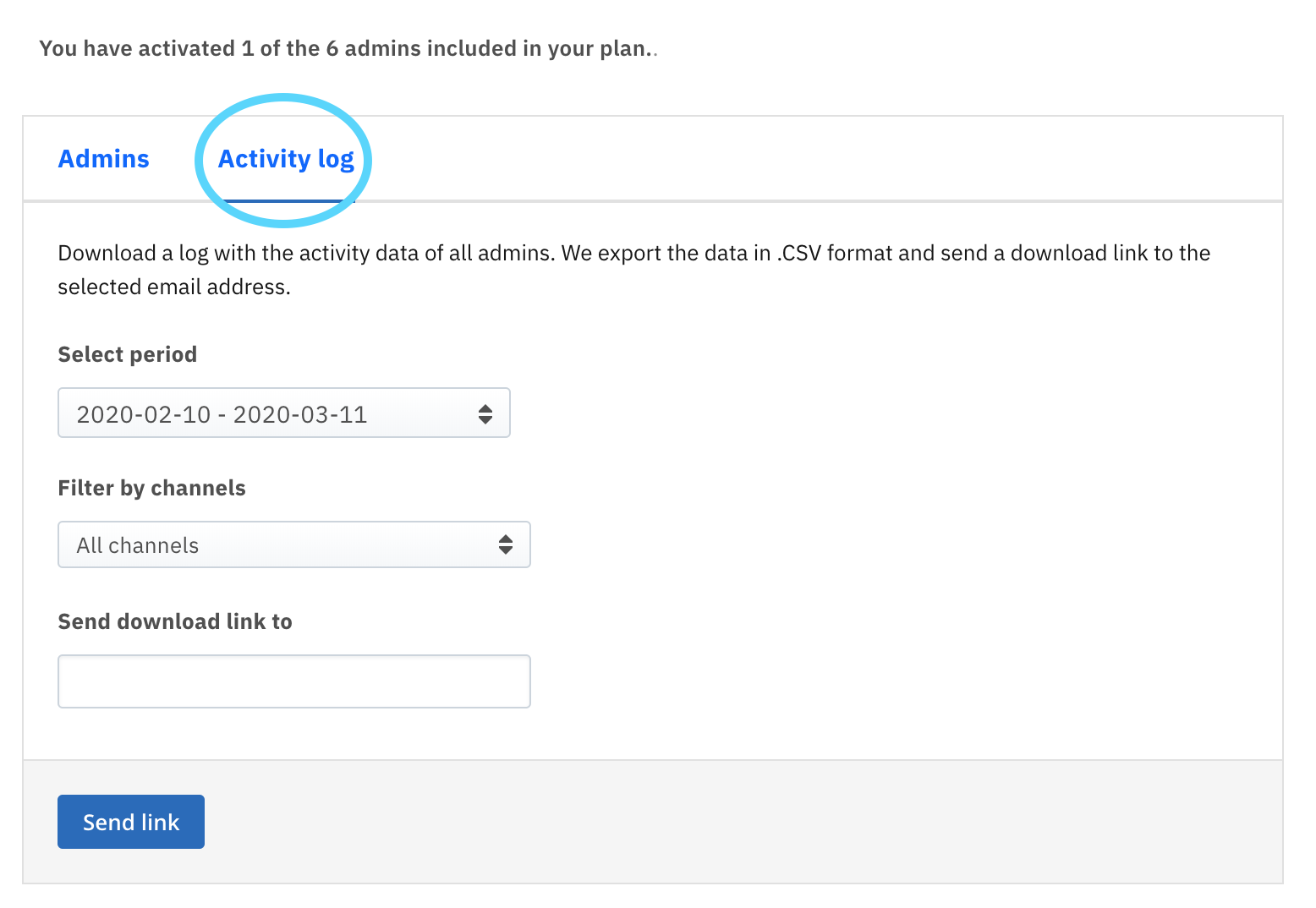Viewport: 1316px width, 908px height.
Task: Click the down arrow in All channels box
Action: [506, 550]
